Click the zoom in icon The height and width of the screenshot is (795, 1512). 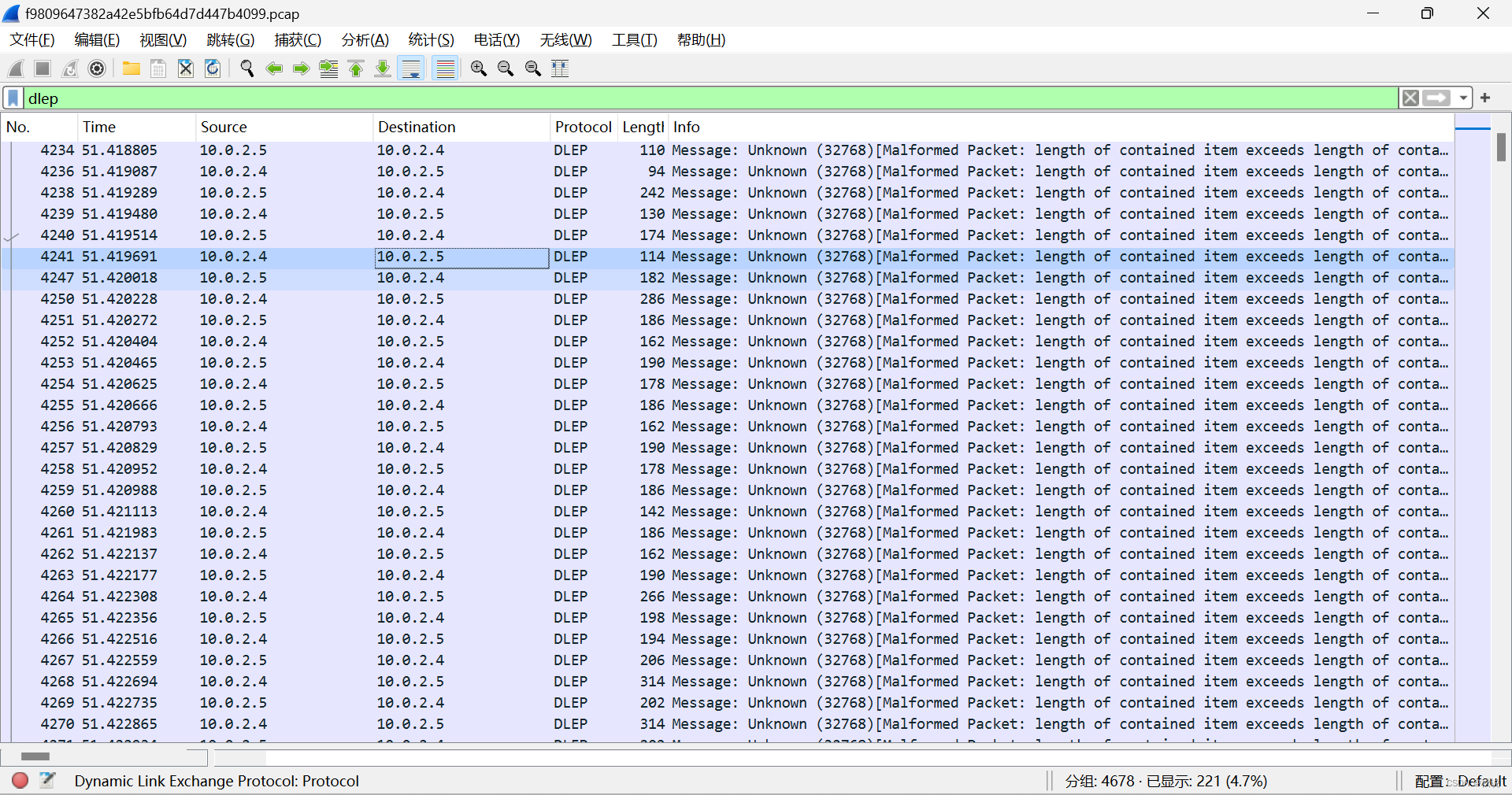(478, 68)
